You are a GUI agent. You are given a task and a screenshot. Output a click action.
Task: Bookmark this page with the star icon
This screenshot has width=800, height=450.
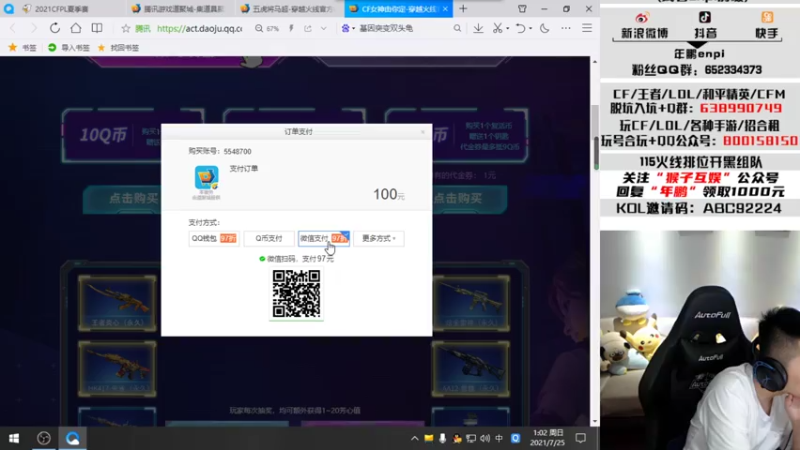(x=126, y=29)
